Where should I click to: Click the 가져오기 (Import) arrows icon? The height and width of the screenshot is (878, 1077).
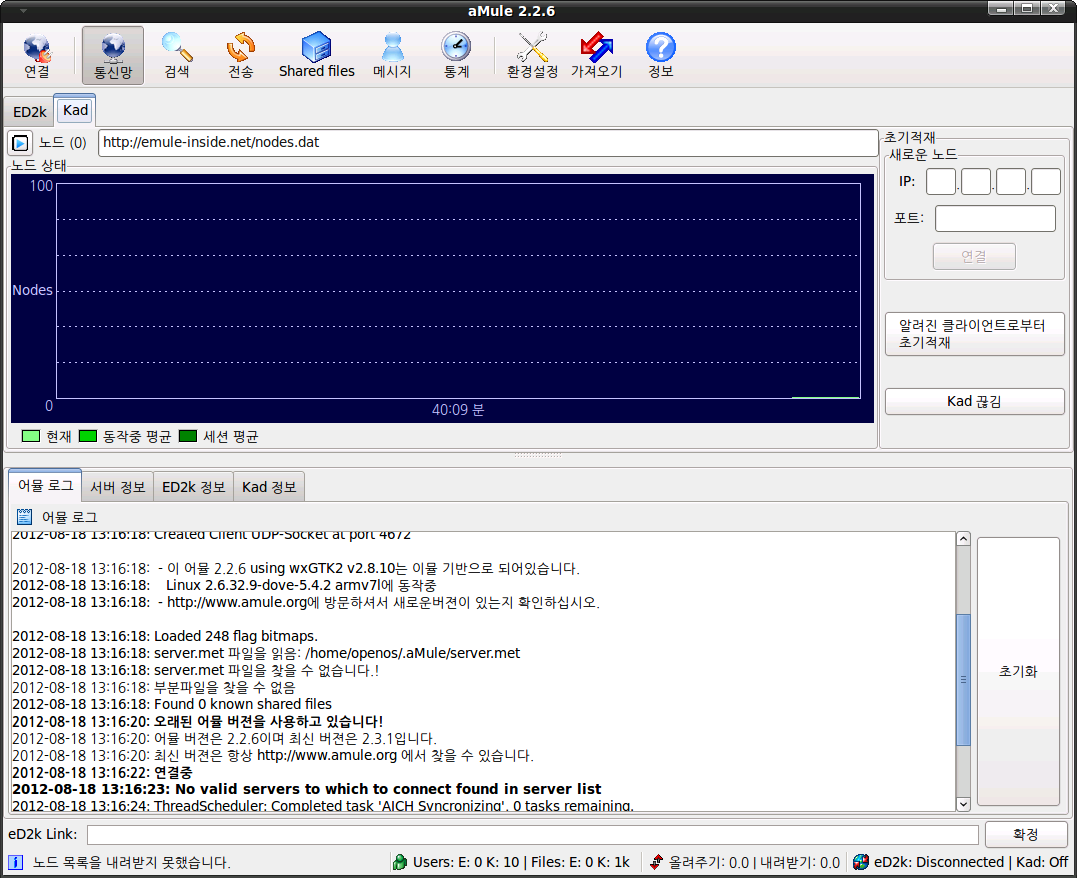click(596, 55)
